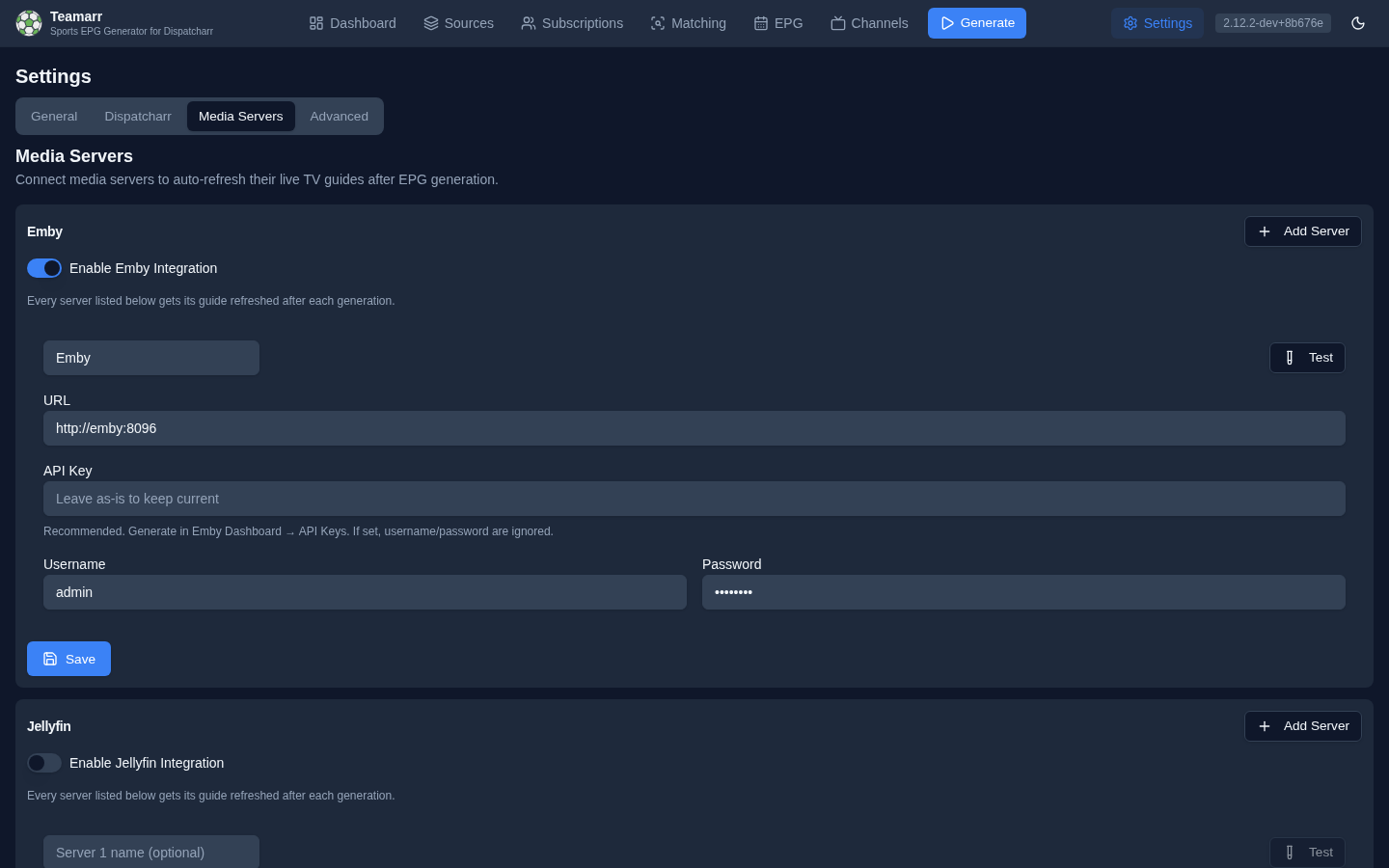Image resolution: width=1389 pixels, height=868 pixels.
Task: Open the EPG page
Action: pyautogui.click(x=777, y=23)
